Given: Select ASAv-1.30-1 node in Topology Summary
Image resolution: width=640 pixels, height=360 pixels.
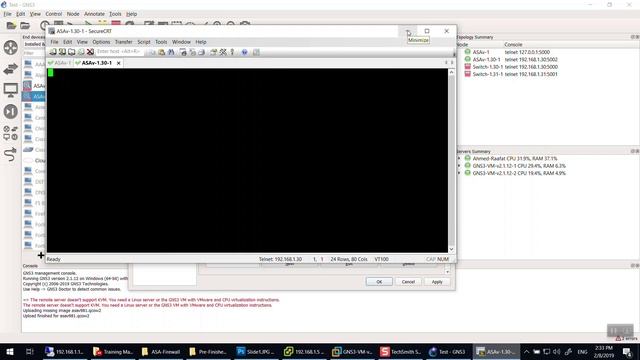Looking at the screenshot, I should point(487,60).
